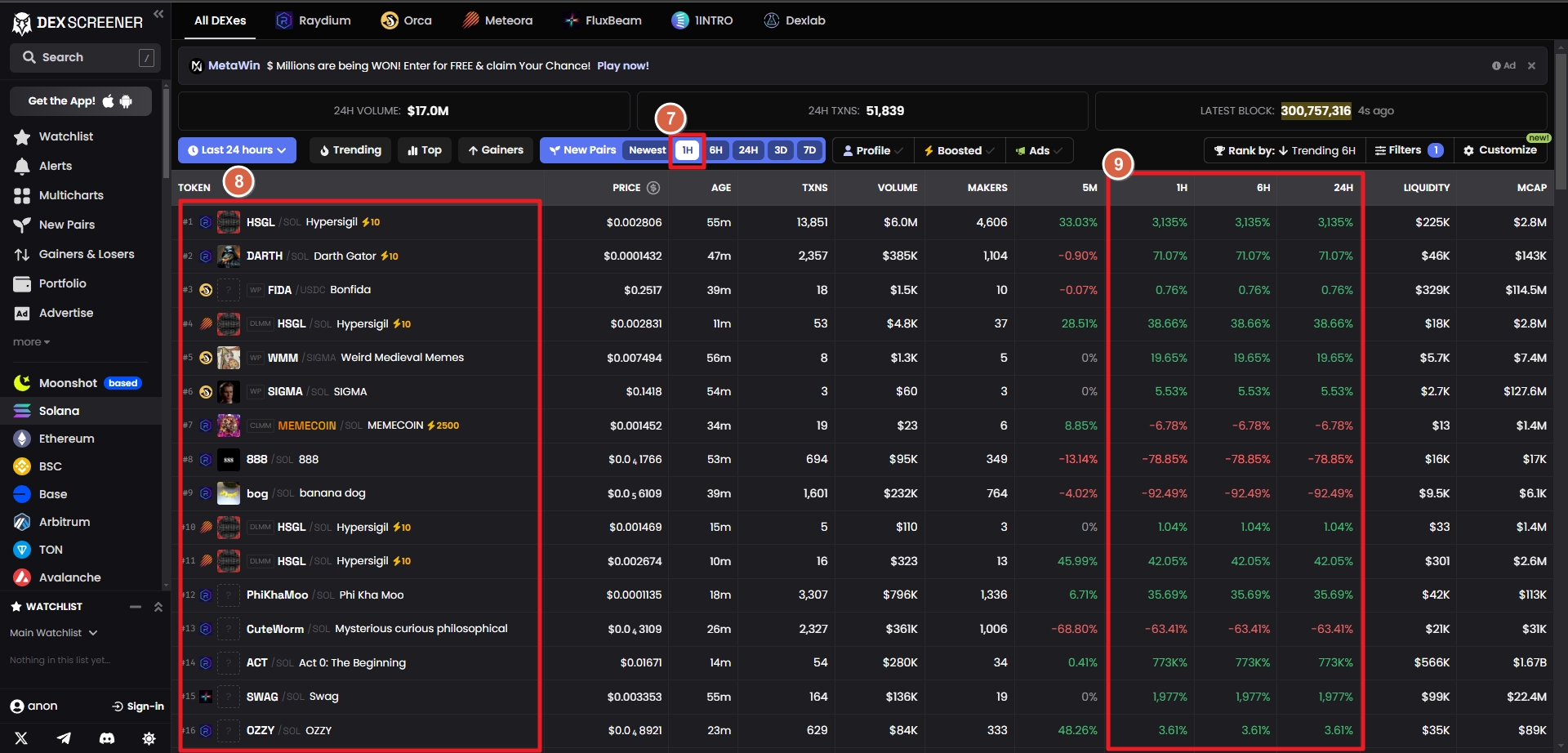Viewport: 1568px width, 753px height.
Task: Select Newest new pairs option
Action: coord(647,150)
